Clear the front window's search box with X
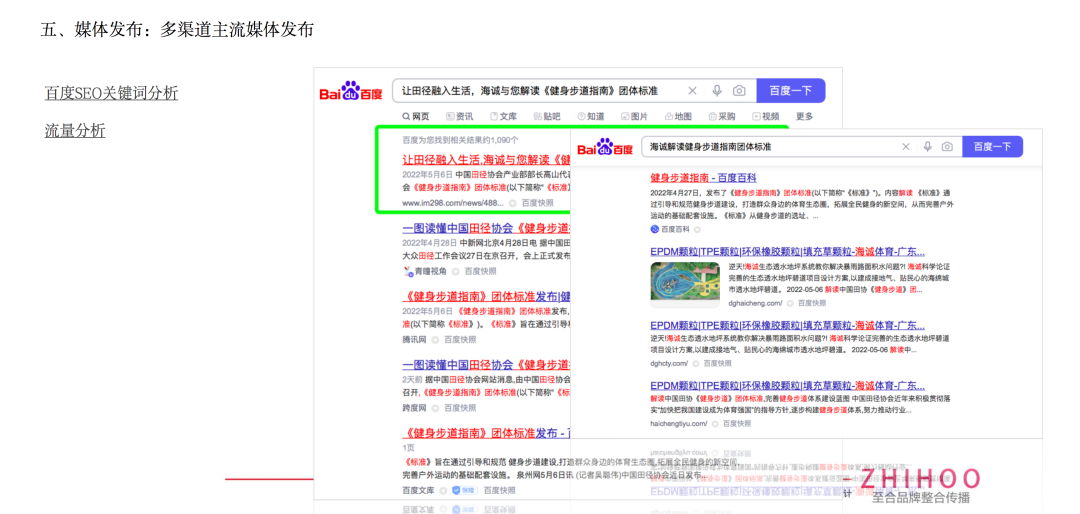The width and height of the screenshot is (1080, 514). click(x=906, y=147)
